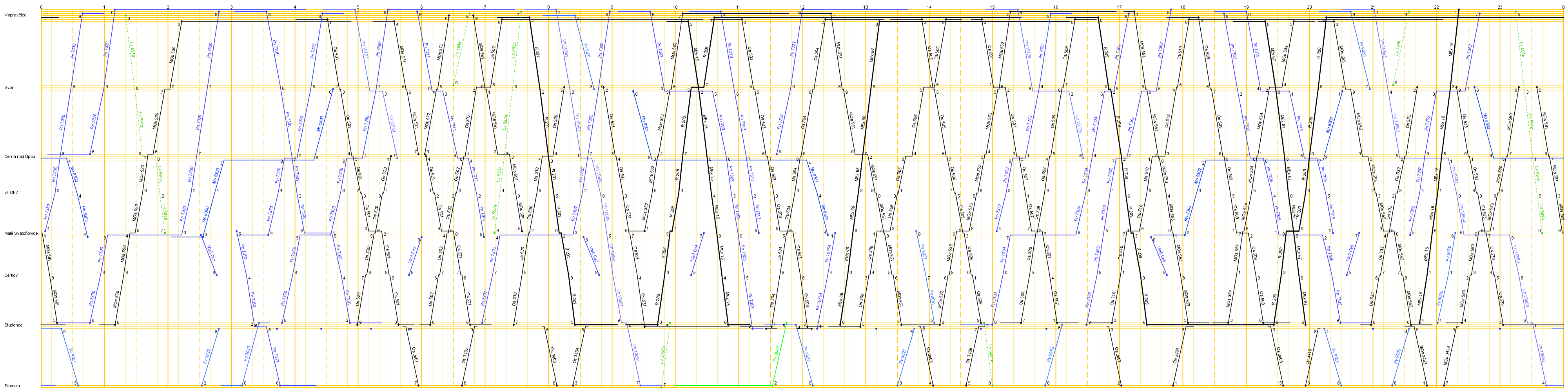Select the hour 21 marker at top
The width and height of the screenshot is (1568, 392).
(1373, 7)
